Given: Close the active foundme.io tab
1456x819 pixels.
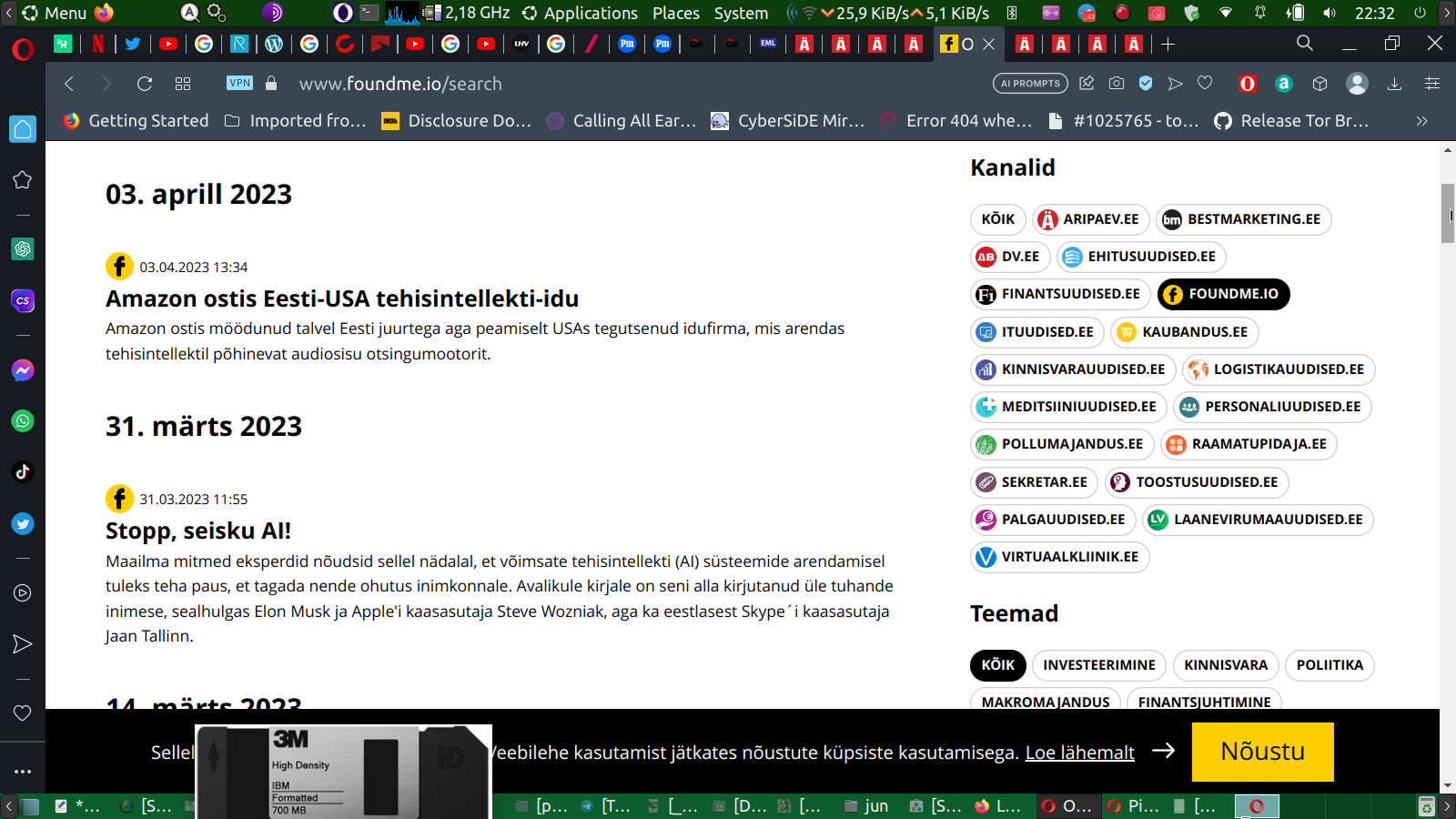Looking at the screenshot, I should (x=989, y=44).
